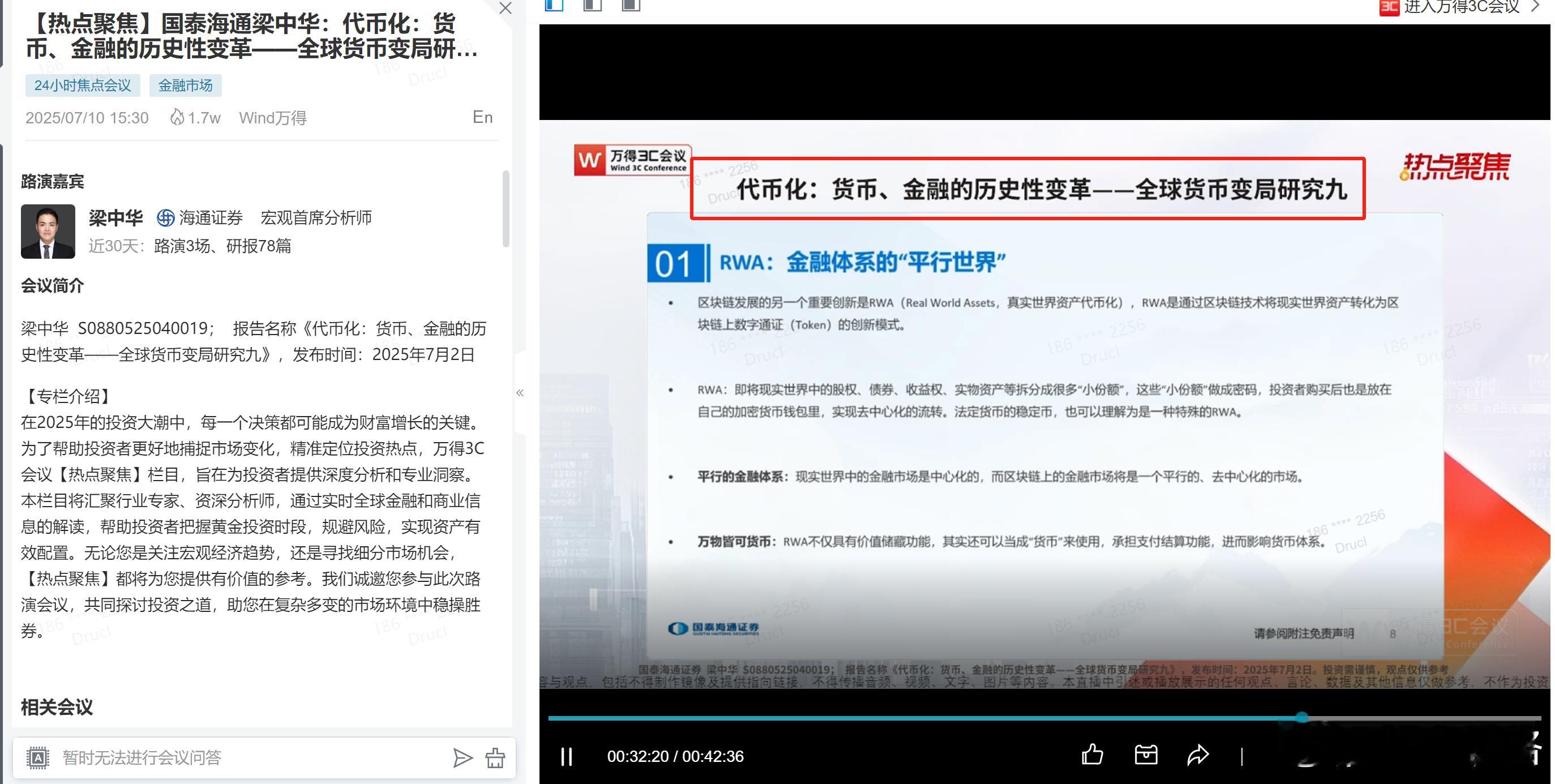
Task: Click 国泰海通证券 logo on slide
Action: [x=714, y=629]
